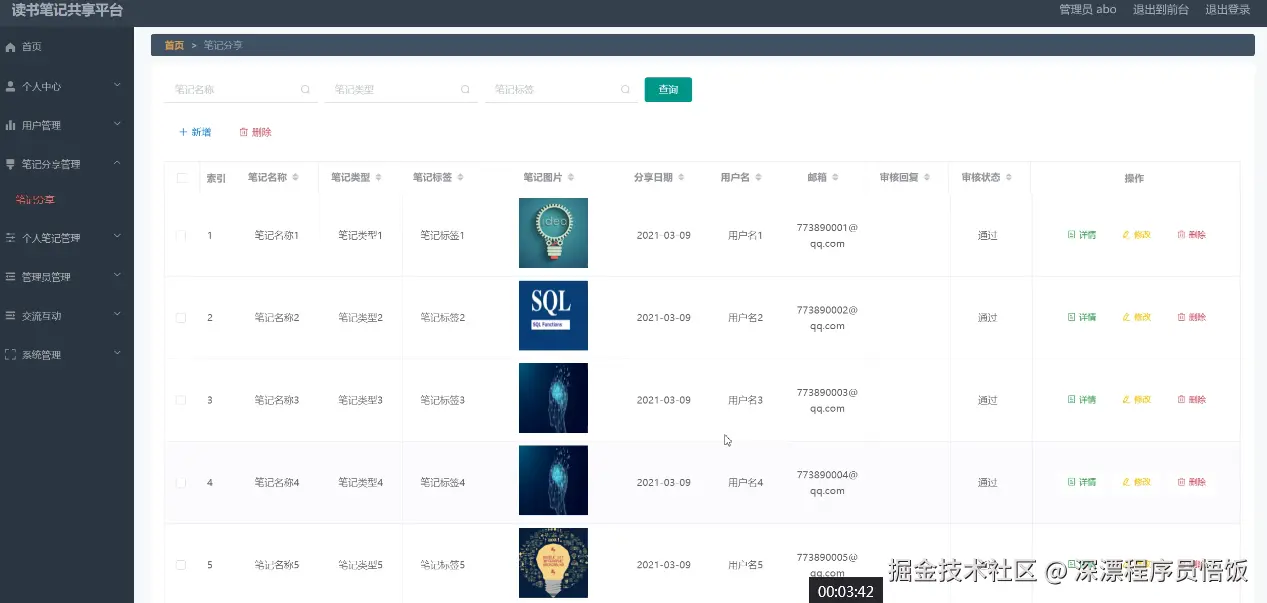Expand 管理员管理 chevron in sidebar
This screenshot has width=1267, height=603.
point(117,275)
